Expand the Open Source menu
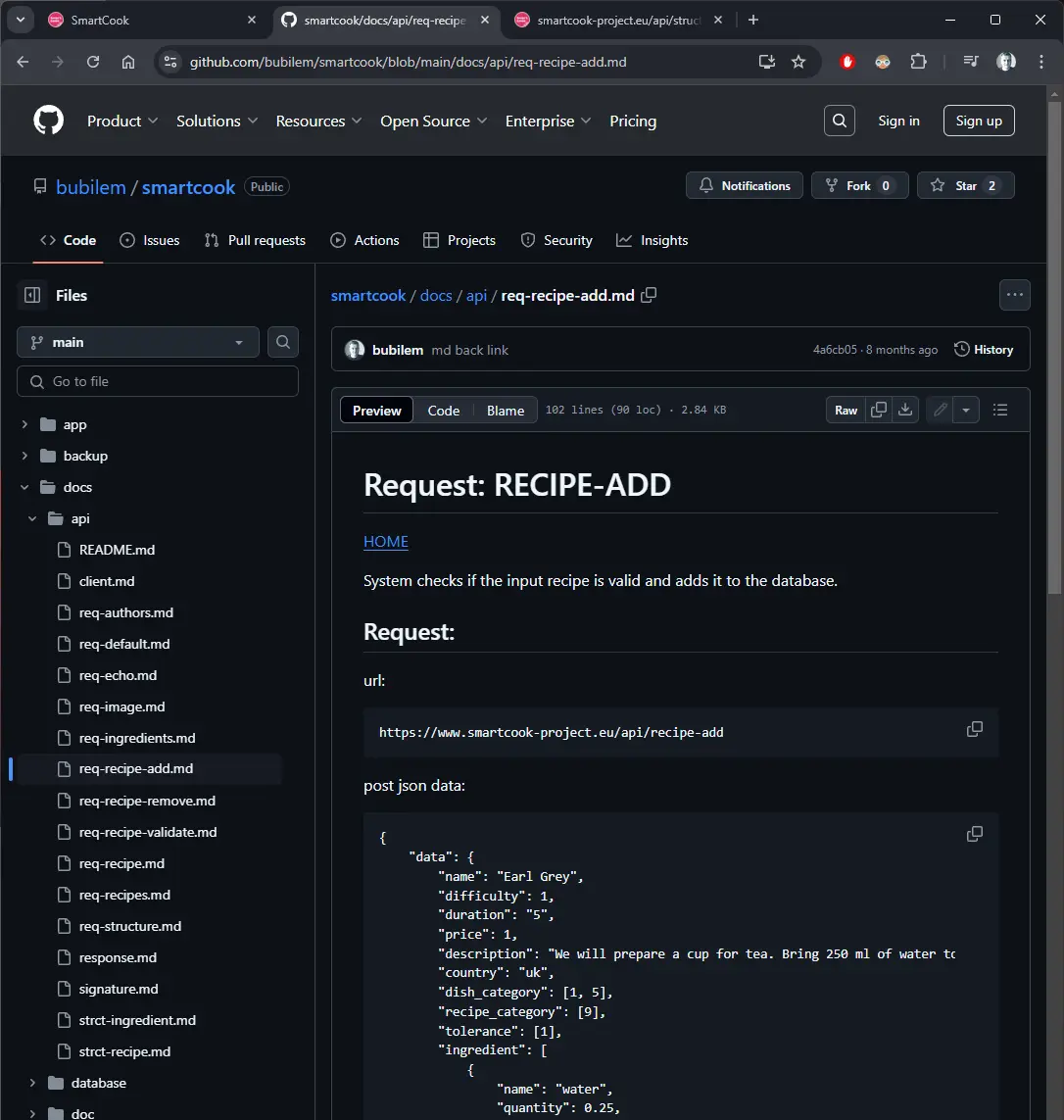The width and height of the screenshot is (1064, 1120). click(433, 121)
